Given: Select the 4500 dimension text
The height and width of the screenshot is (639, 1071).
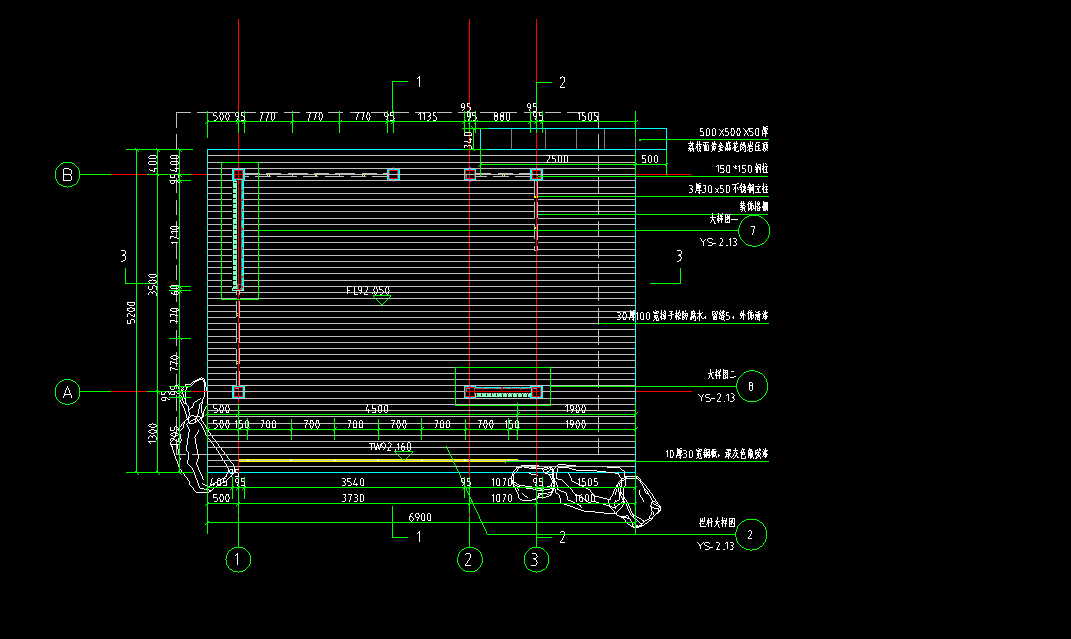Looking at the screenshot, I should (376, 409).
